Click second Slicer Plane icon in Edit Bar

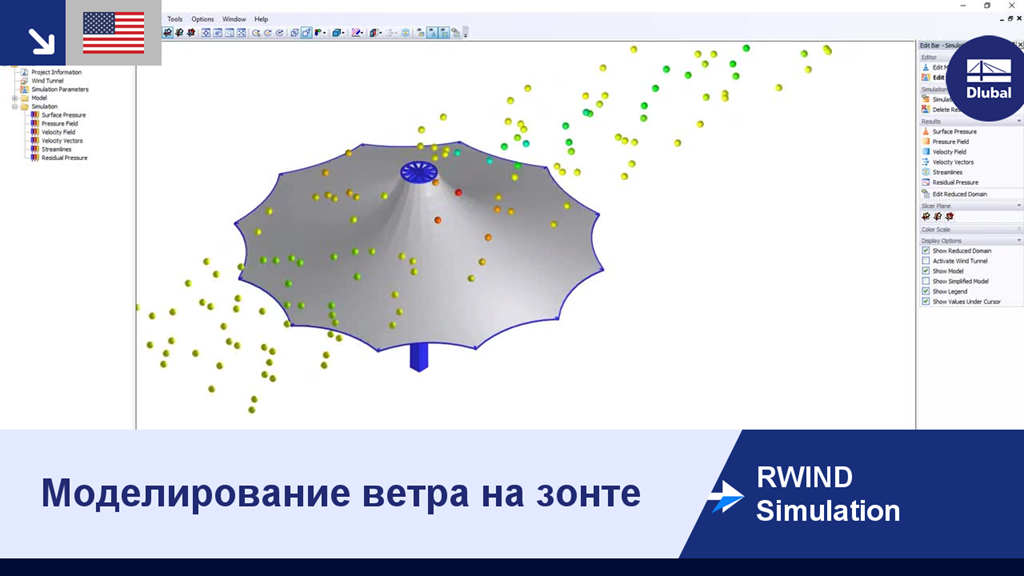click(x=938, y=216)
